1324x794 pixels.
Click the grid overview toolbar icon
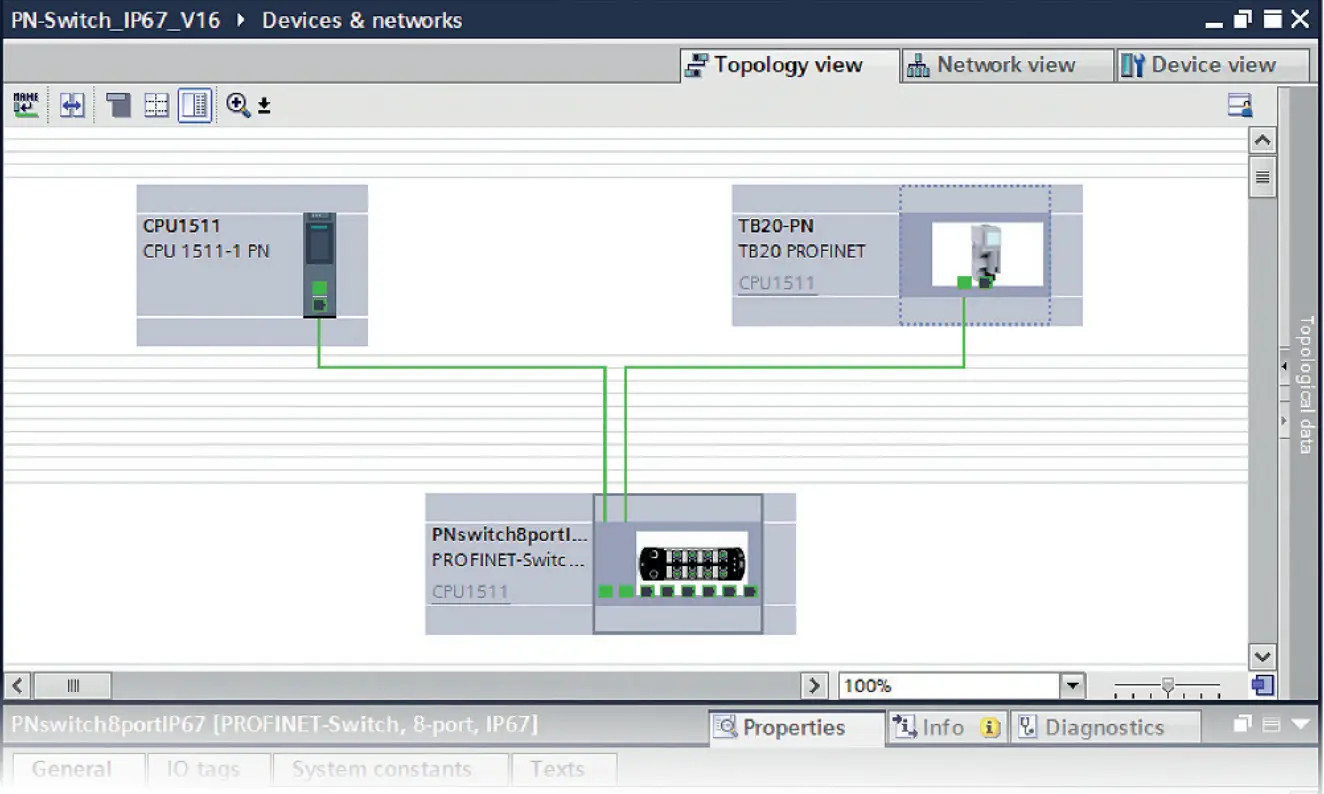[x=156, y=105]
